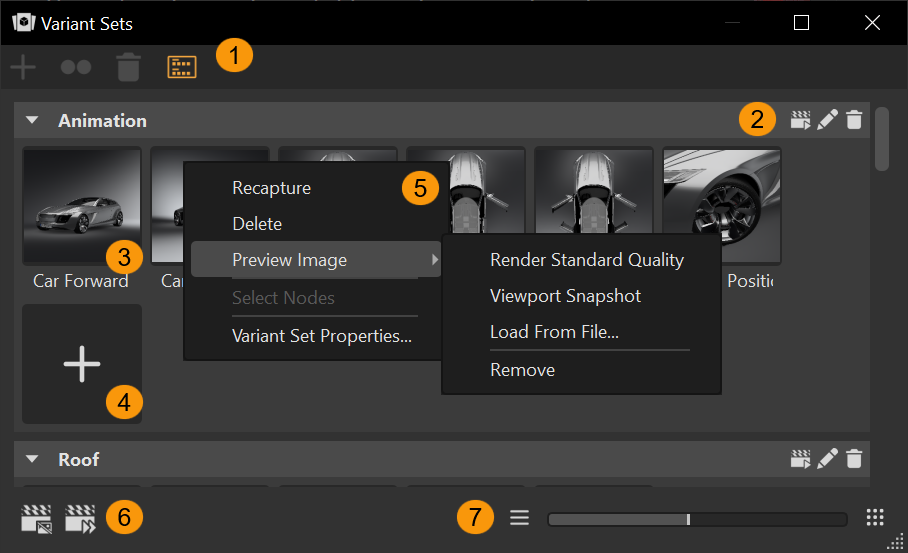Click the clapperboard icon in the Animation header
The height and width of the screenshot is (553, 908).
pos(800,120)
